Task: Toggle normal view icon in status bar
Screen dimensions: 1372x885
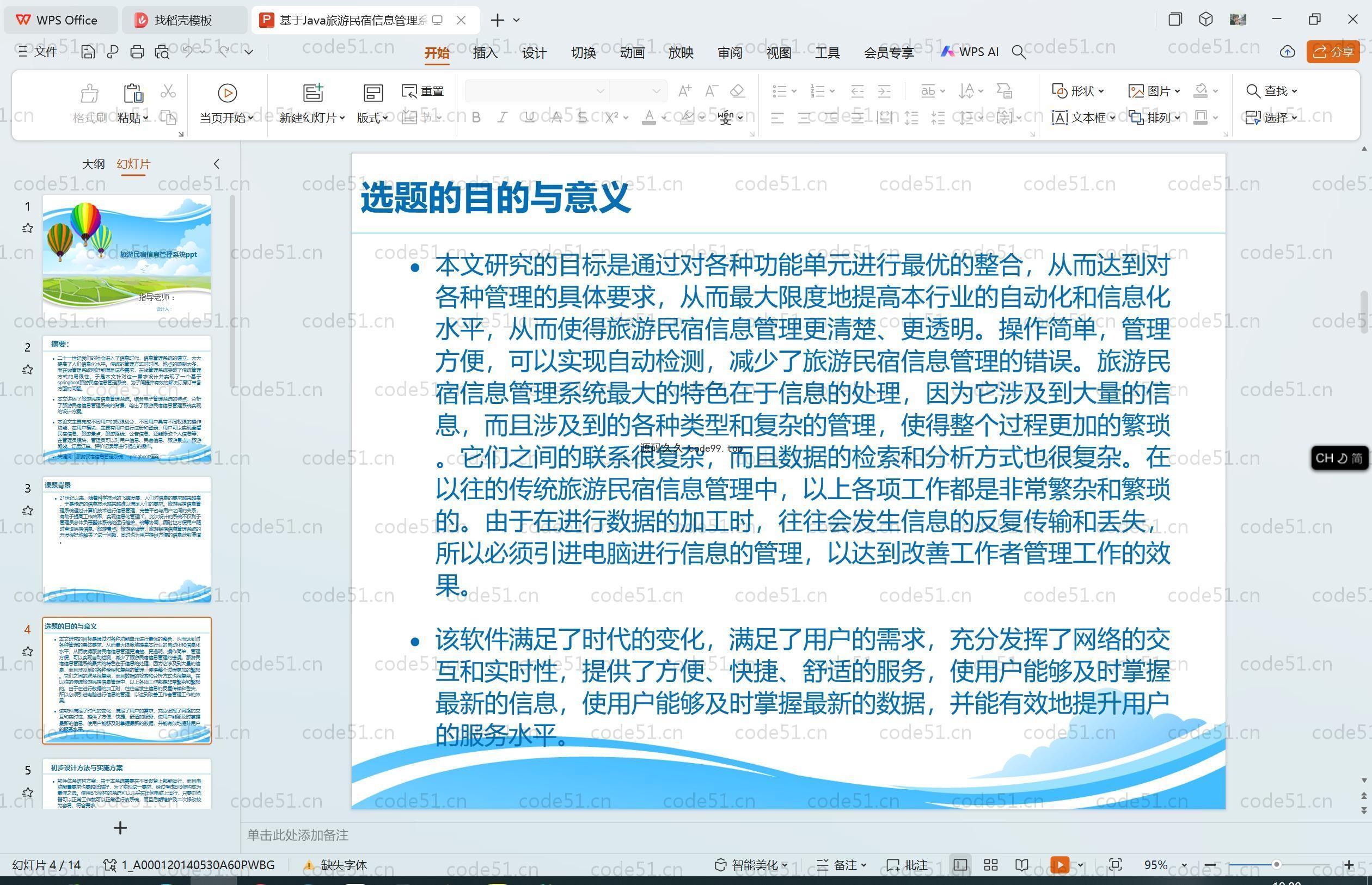Action: 960,865
